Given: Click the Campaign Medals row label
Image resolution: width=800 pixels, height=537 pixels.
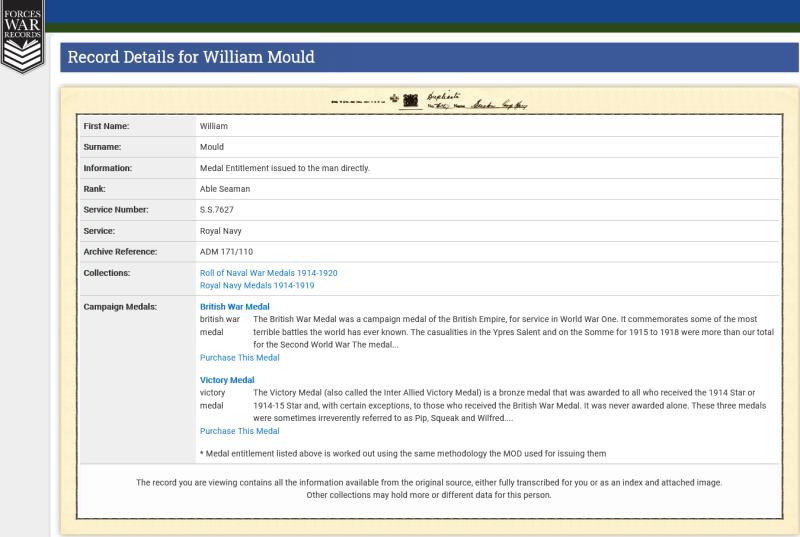Looking at the screenshot, I should tap(120, 306).
